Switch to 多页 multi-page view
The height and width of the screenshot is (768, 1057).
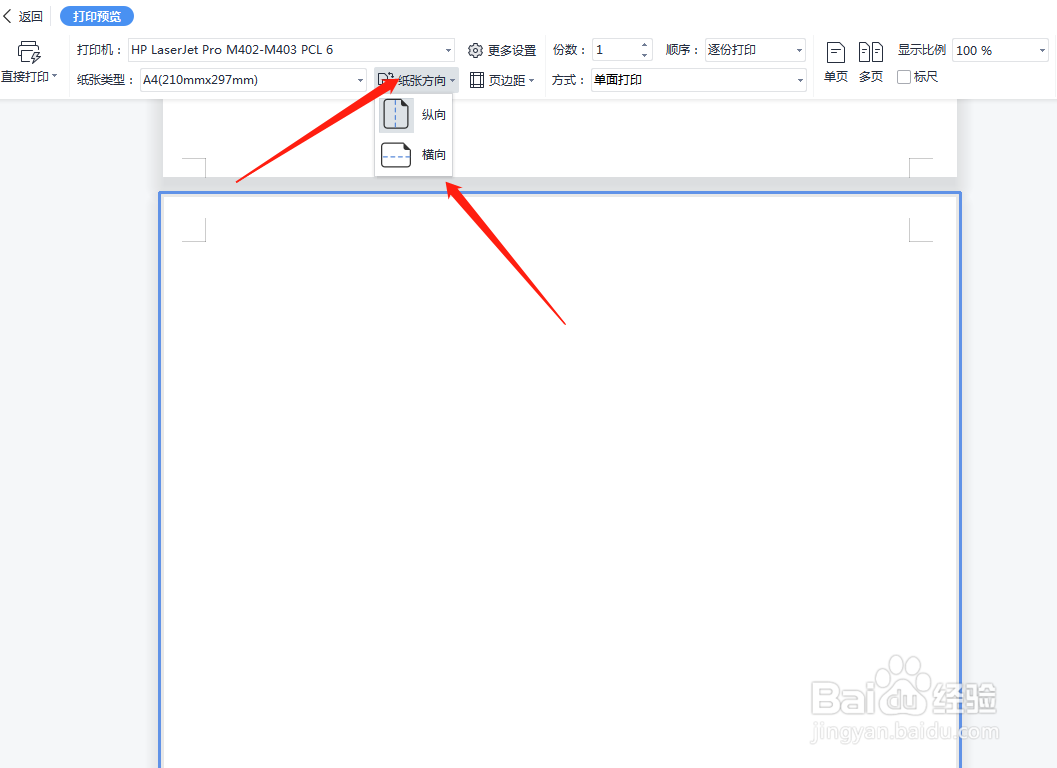[x=871, y=61]
